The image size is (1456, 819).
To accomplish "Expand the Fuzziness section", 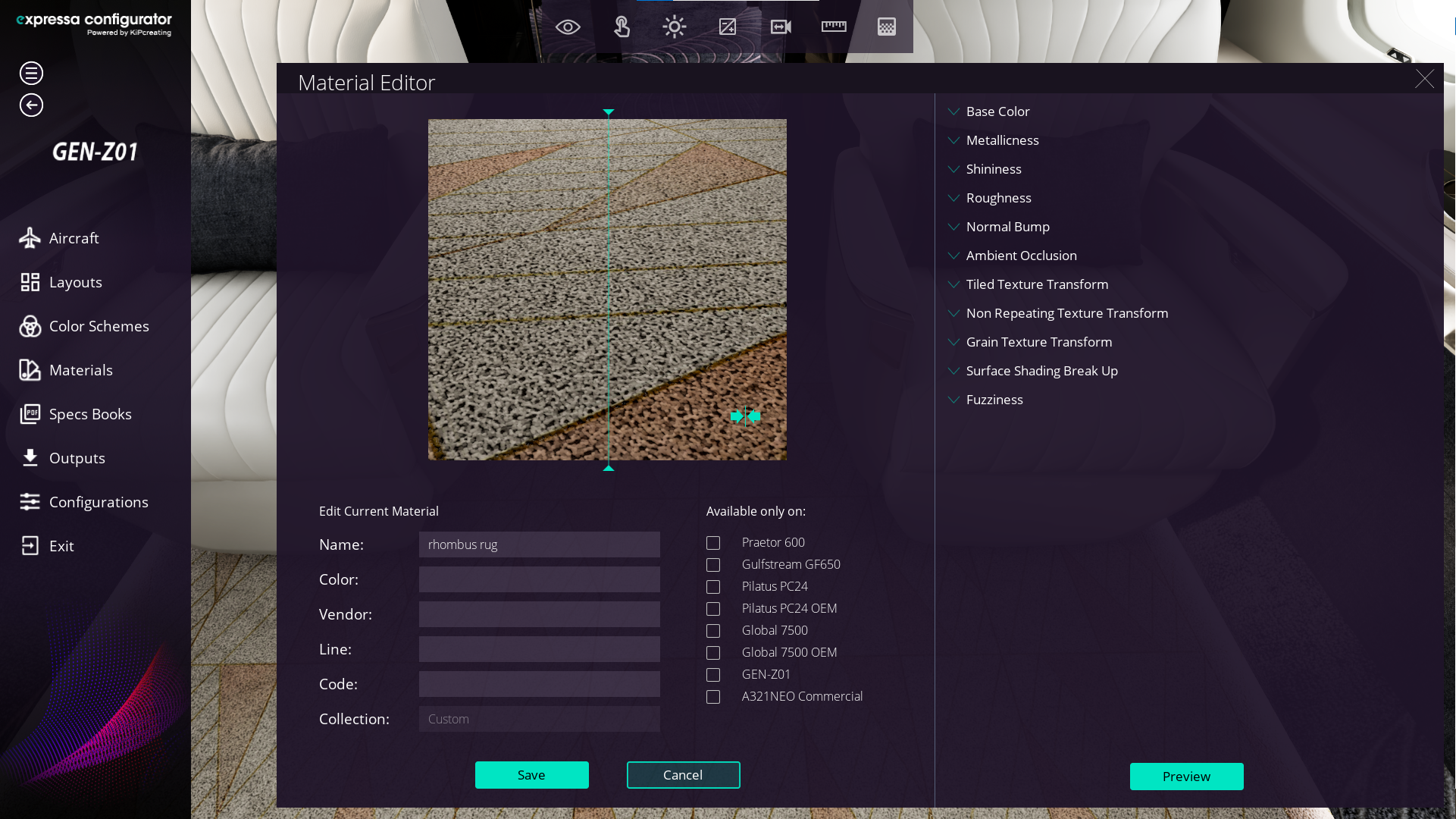I will [994, 400].
